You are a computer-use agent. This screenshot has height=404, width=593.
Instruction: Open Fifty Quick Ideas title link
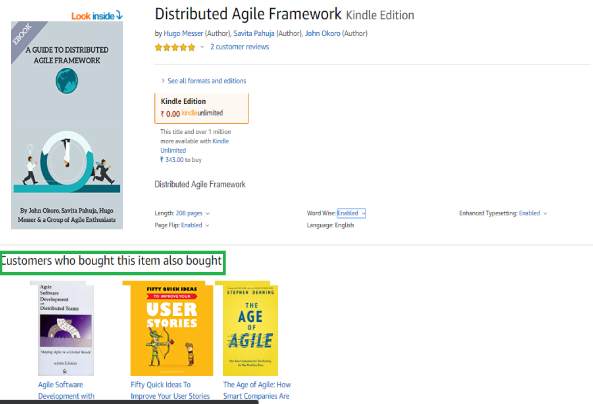tap(170, 390)
